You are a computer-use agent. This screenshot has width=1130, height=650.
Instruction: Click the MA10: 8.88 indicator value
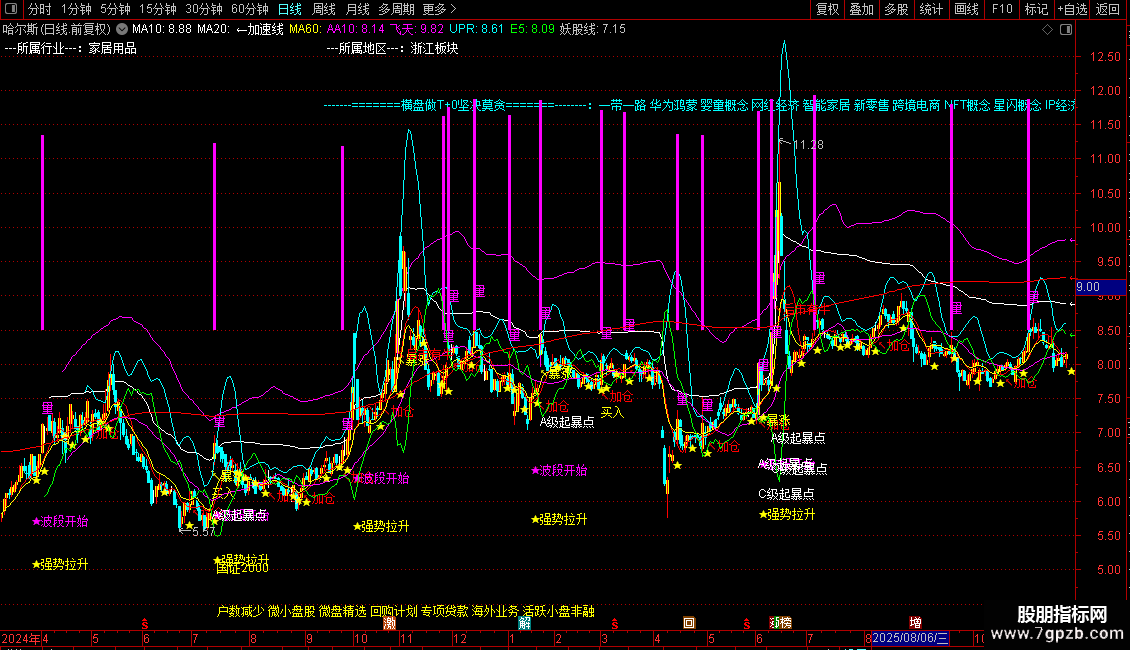coord(161,30)
